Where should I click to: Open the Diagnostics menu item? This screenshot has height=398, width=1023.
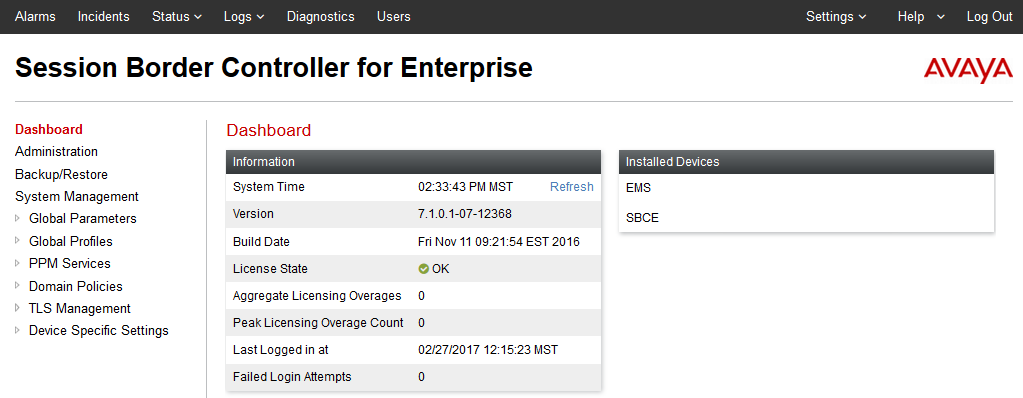tap(320, 17)
